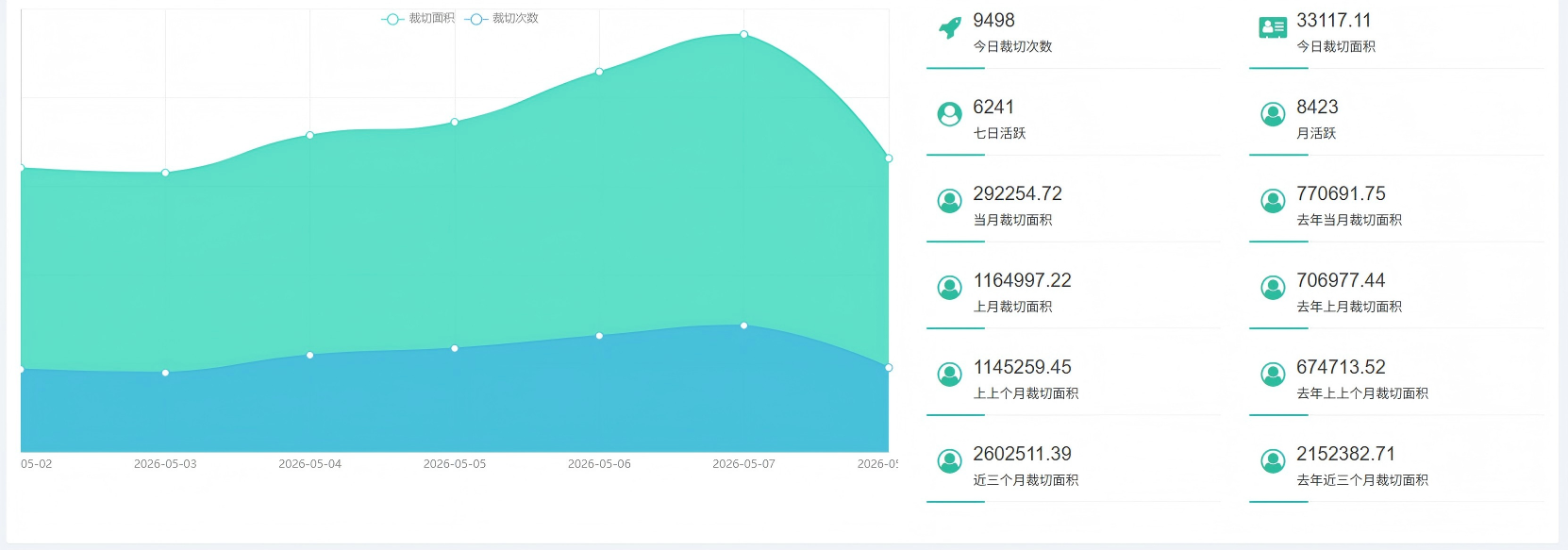Select the value 706977.44
The height and width of the screenshot is (550, 1568).
pos(1341,280)
